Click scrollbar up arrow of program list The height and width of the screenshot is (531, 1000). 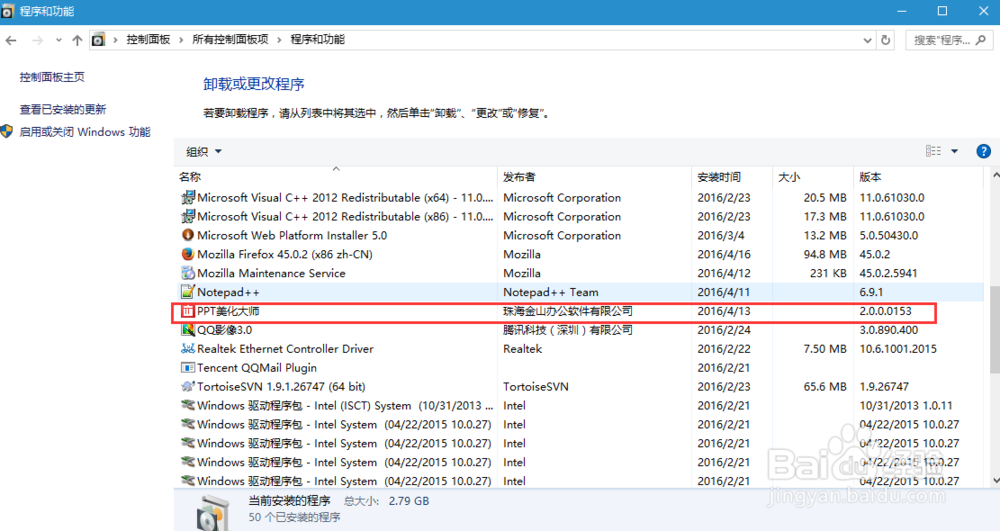pyautogui.click(x=995, y=174)
